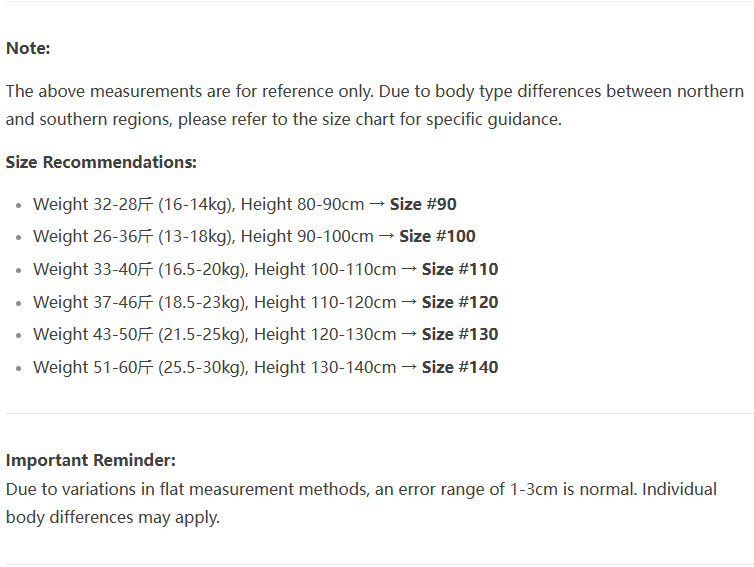Click the Weight 32-28斤 (16-14kg) line
754x567 pixels.
pyautogui.click(x=245, y=204)
